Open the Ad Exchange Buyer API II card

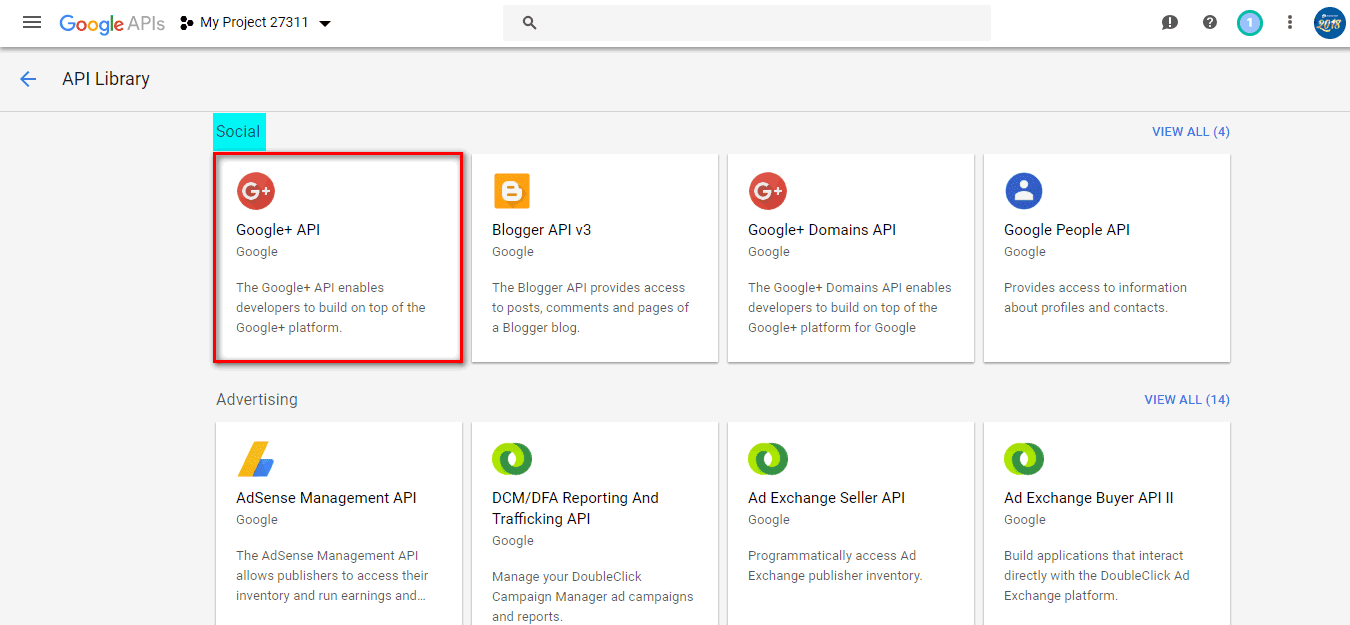[1106, 520]
